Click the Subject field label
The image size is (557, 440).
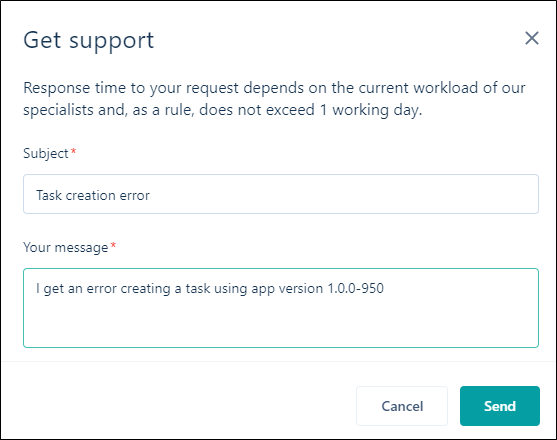click(x=45, y=153)
